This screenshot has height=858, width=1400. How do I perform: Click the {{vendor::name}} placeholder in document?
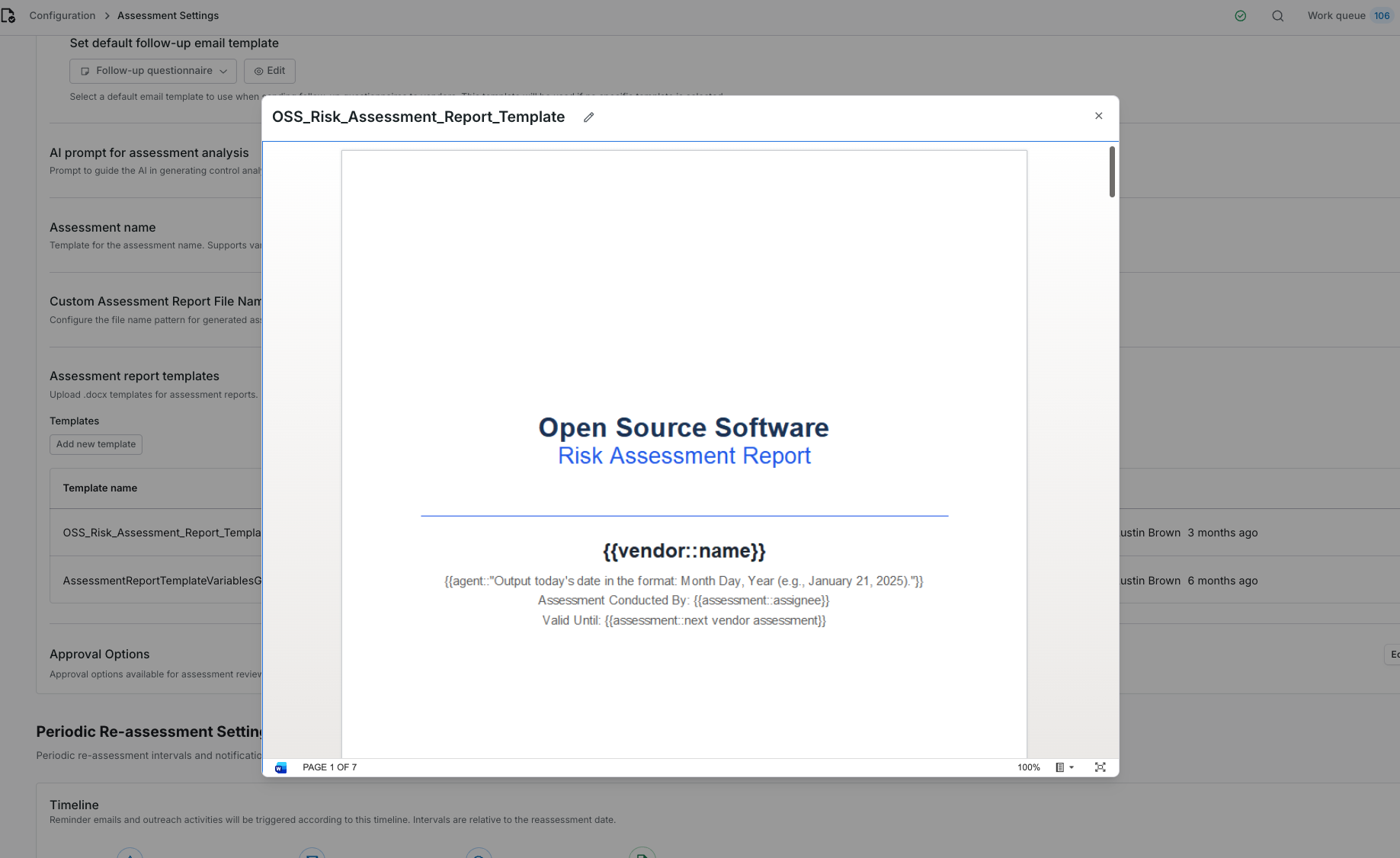coord(684,550)
